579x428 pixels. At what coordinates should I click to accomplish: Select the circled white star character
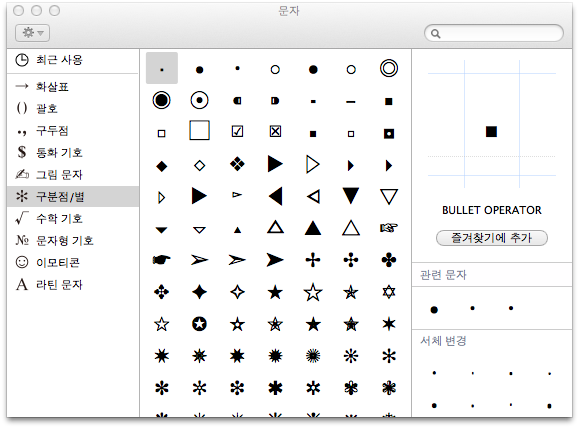pos(199,324)
